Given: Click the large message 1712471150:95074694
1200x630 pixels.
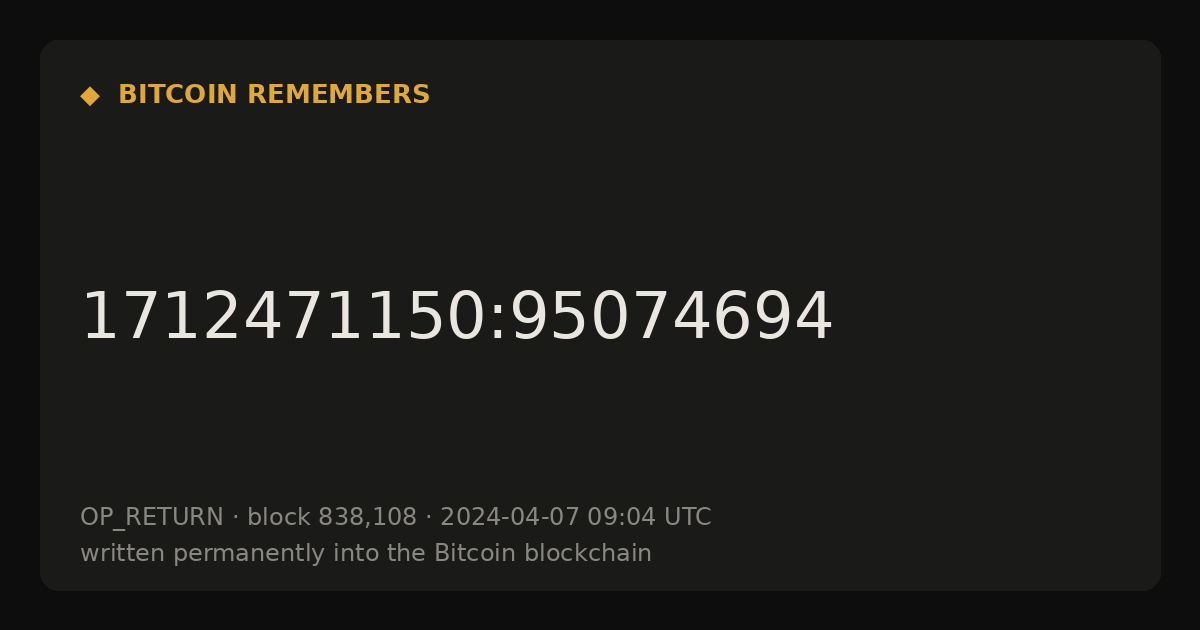Looking at the screenshot, I should pyautogui.click(x=456, y=318).
